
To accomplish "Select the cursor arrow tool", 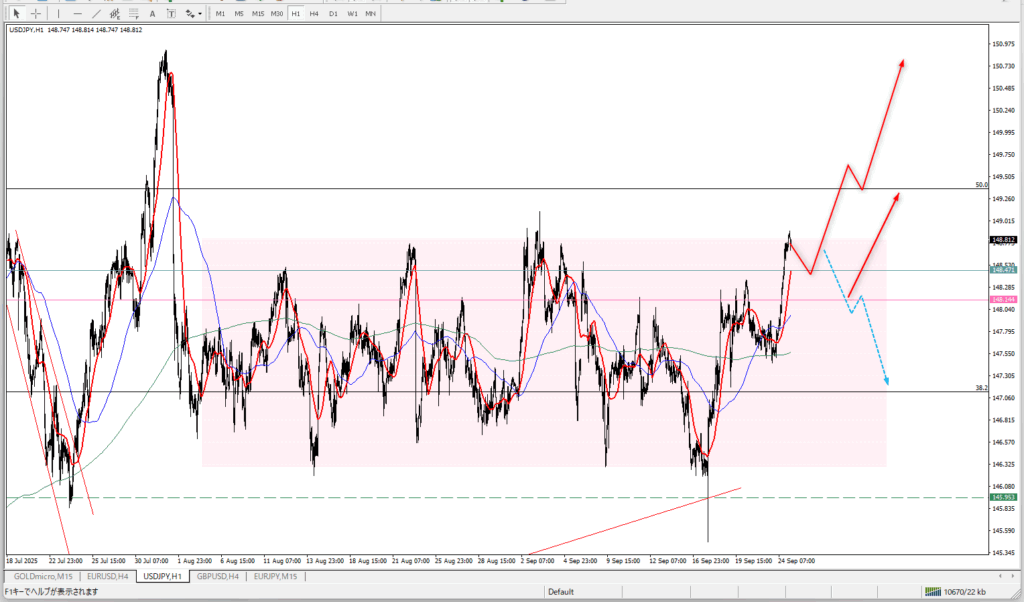I will pyautogui.click(x=16, y=14).
